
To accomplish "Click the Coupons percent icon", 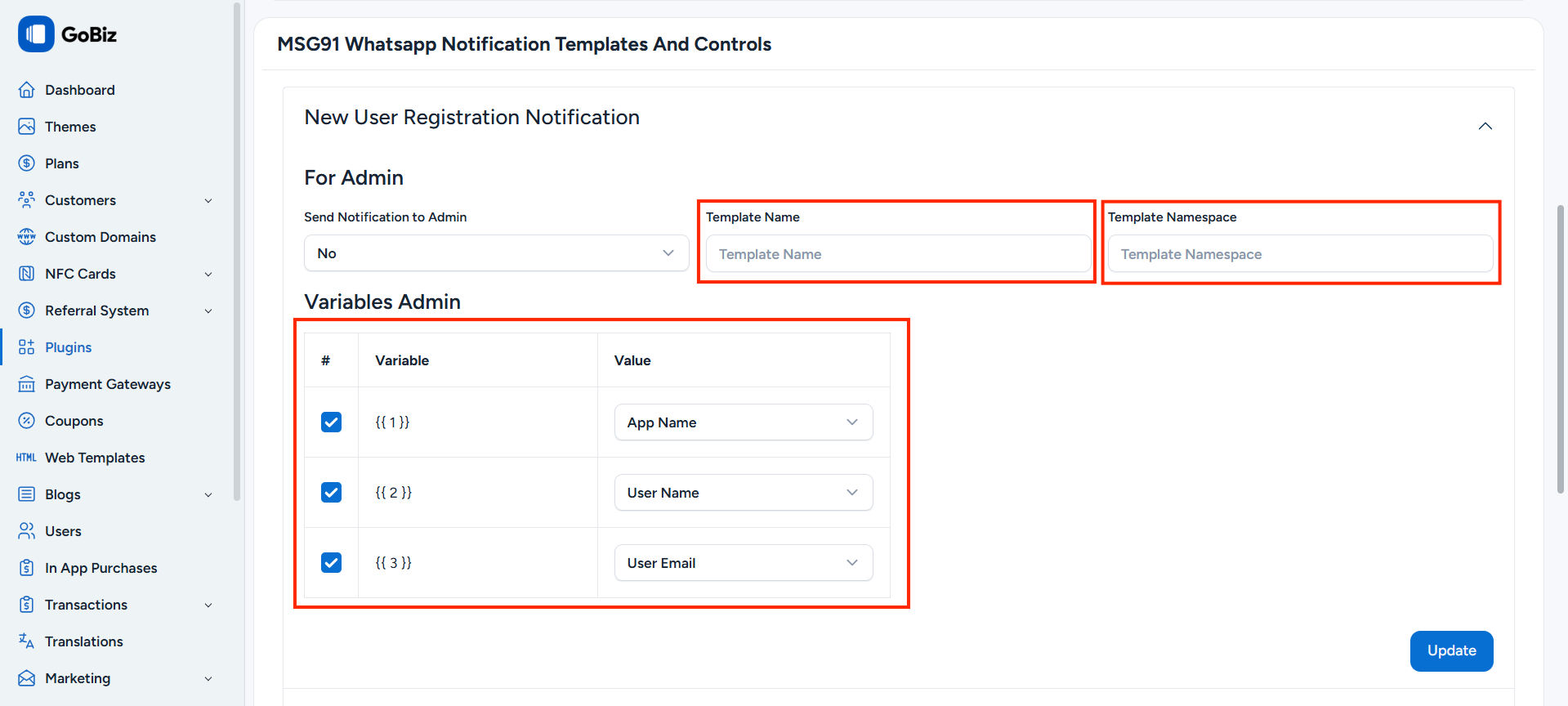I will coord(27,421).
